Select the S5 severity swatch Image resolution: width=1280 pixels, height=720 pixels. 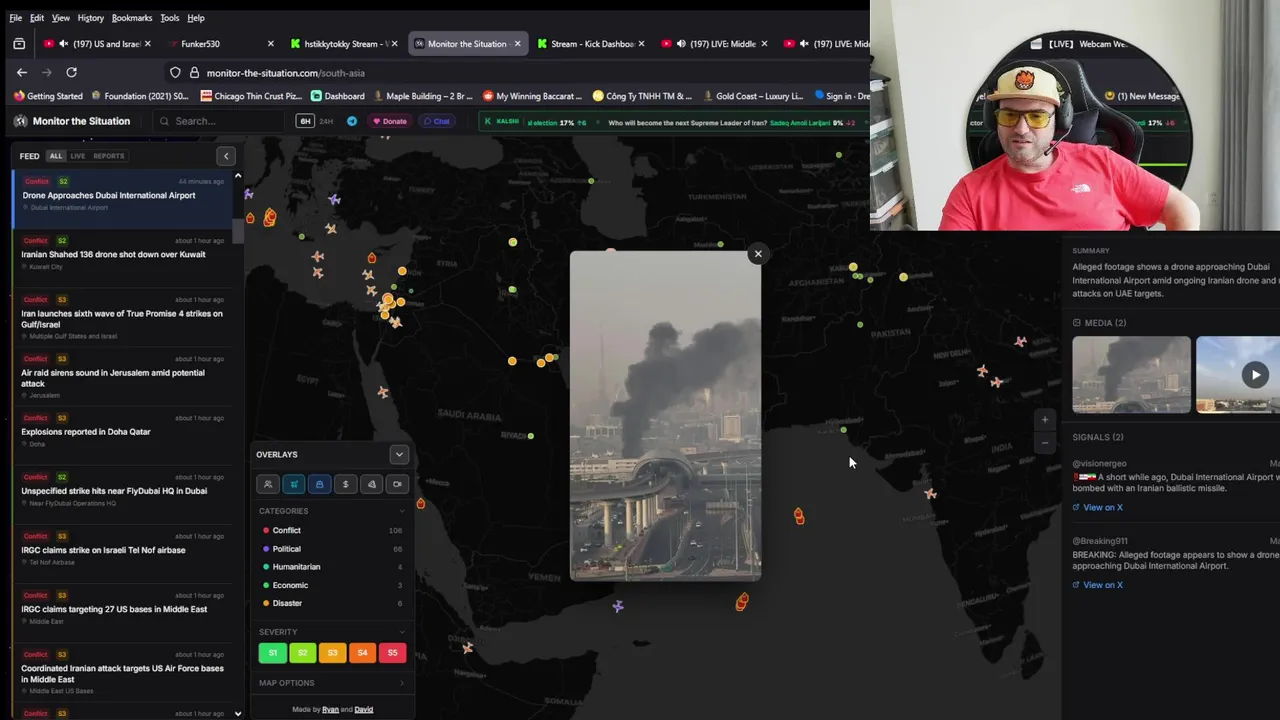point(392,653)
